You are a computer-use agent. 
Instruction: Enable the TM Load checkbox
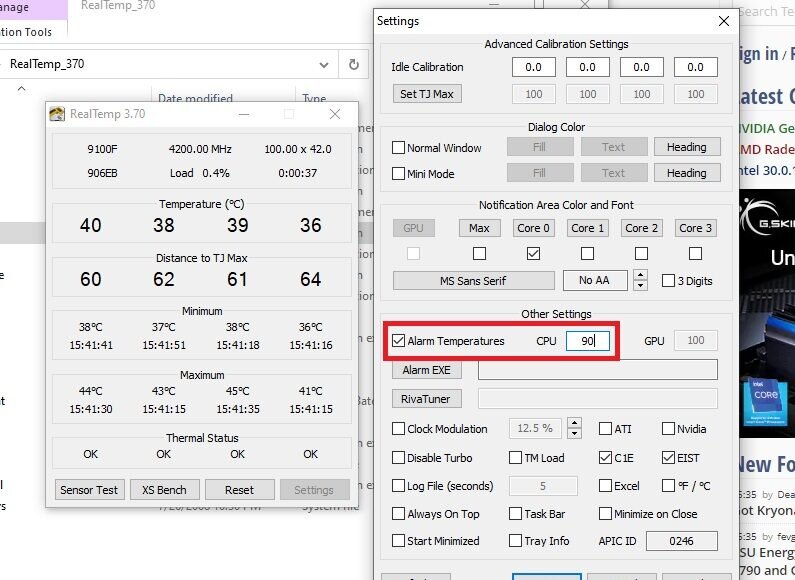point(515,457)
